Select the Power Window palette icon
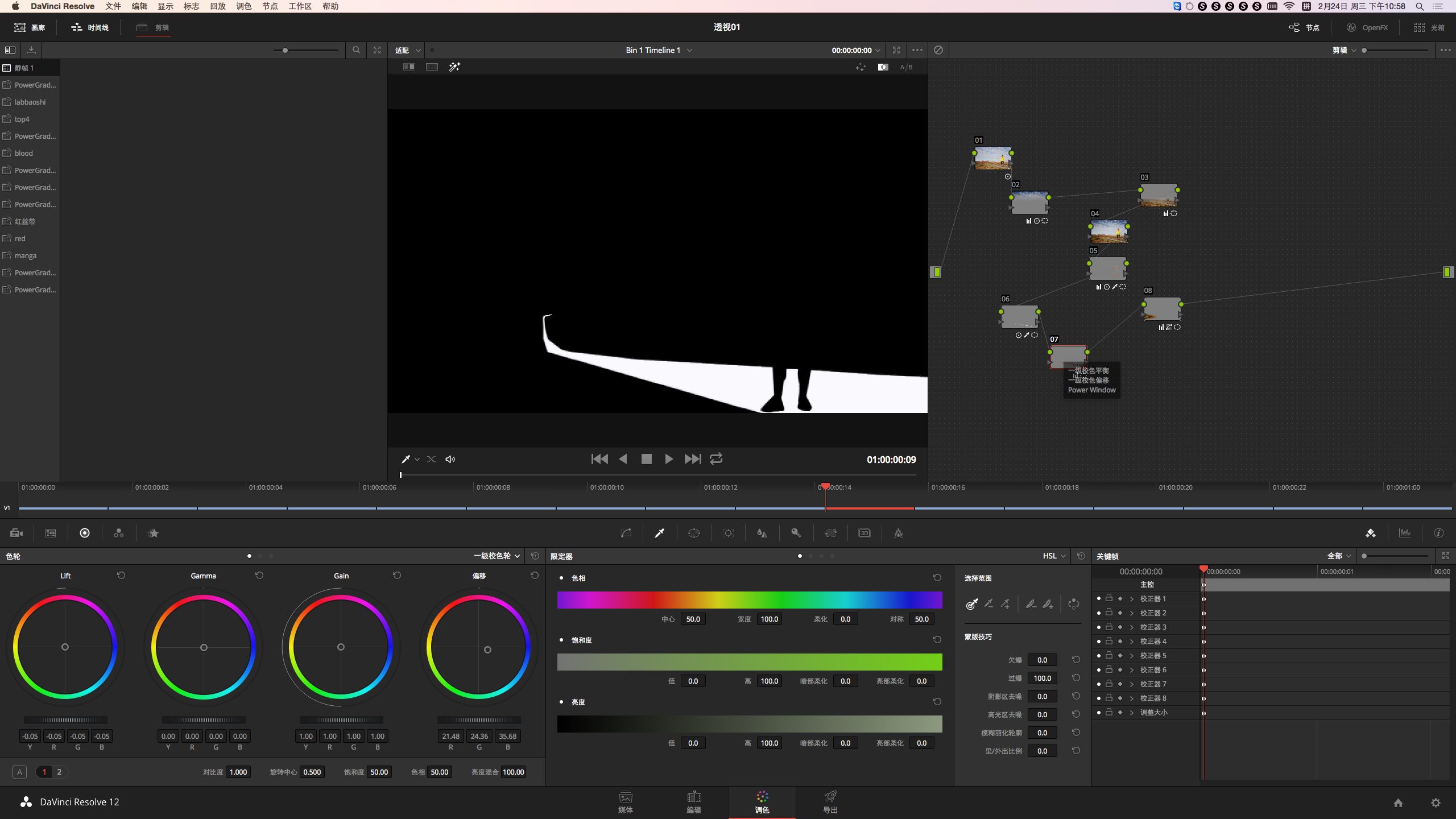 point(694,533)
